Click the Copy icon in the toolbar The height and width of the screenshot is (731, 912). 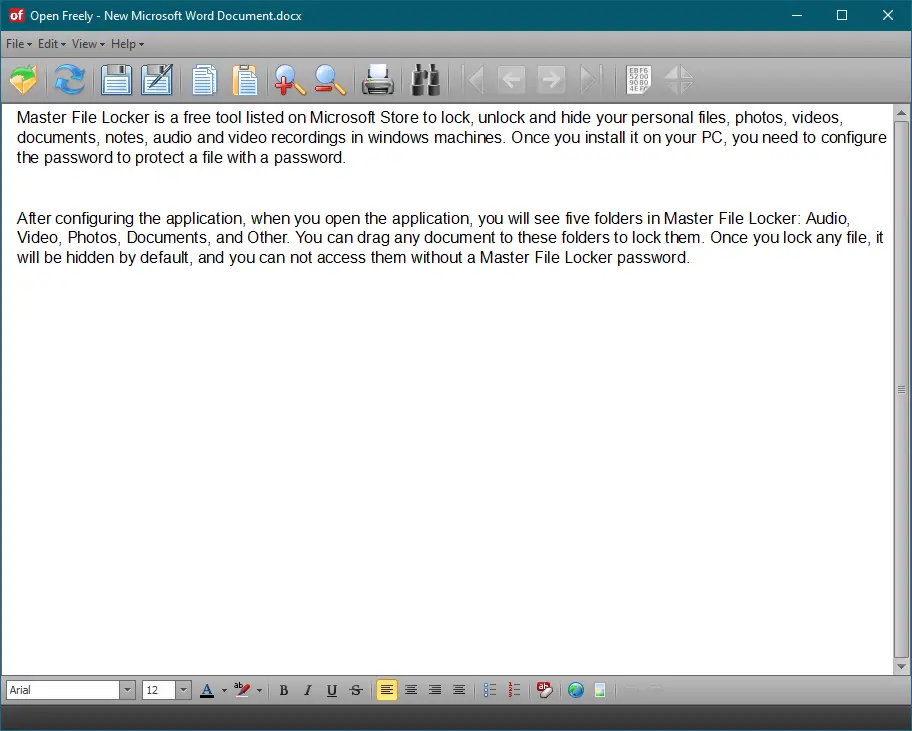[x=204, y=80]
